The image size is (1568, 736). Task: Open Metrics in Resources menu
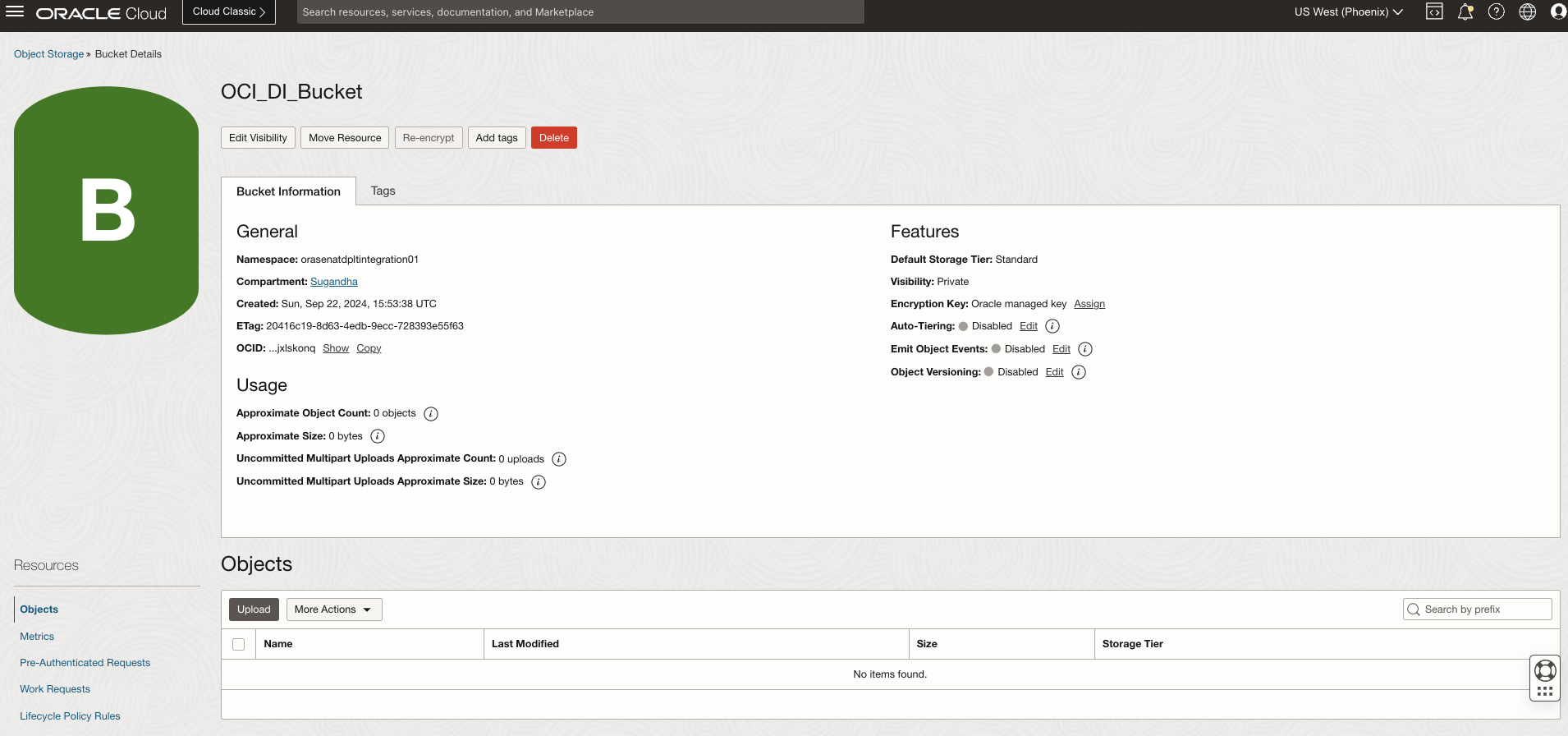tap(37, 637)
